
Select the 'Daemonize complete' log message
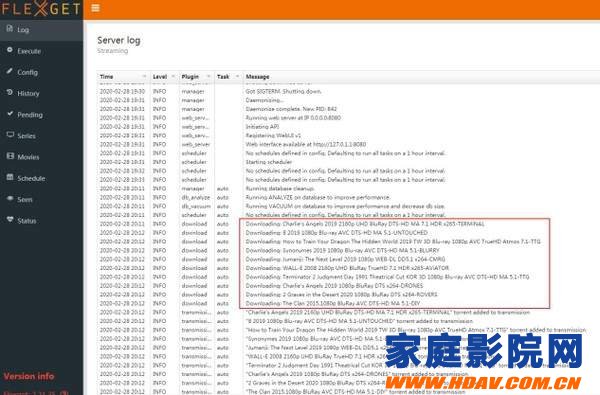click(x=291, y=109)
